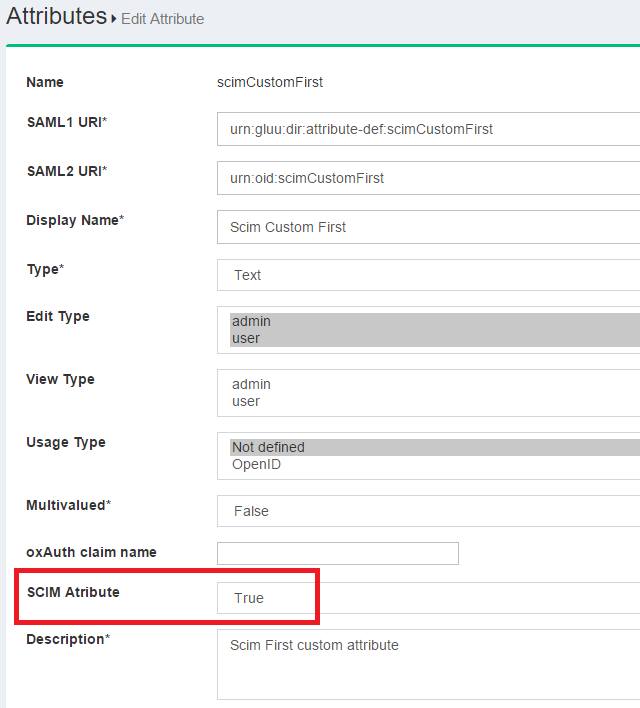Select admin in Edit Type list
This screenshot has width=640, height=708.
coord(252,321)
